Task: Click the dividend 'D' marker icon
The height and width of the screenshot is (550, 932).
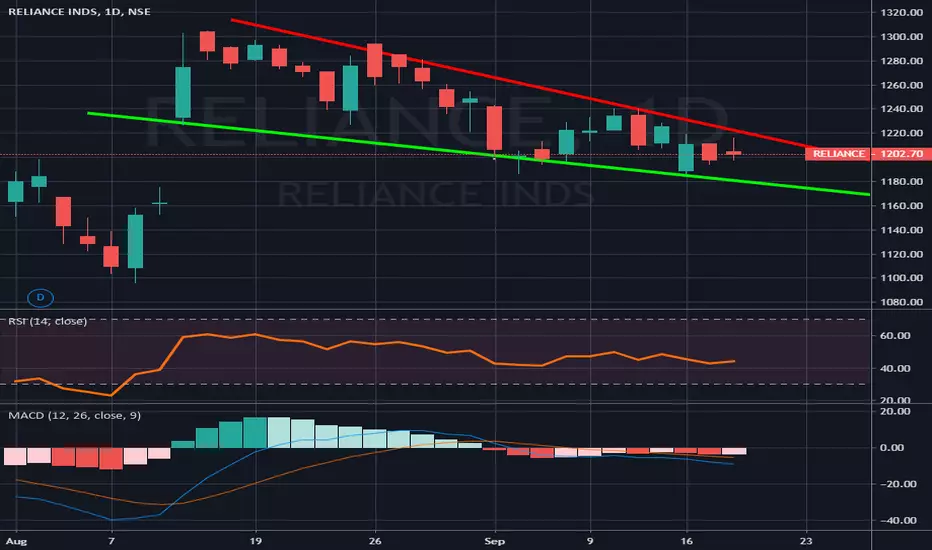Action: [40, 297]
